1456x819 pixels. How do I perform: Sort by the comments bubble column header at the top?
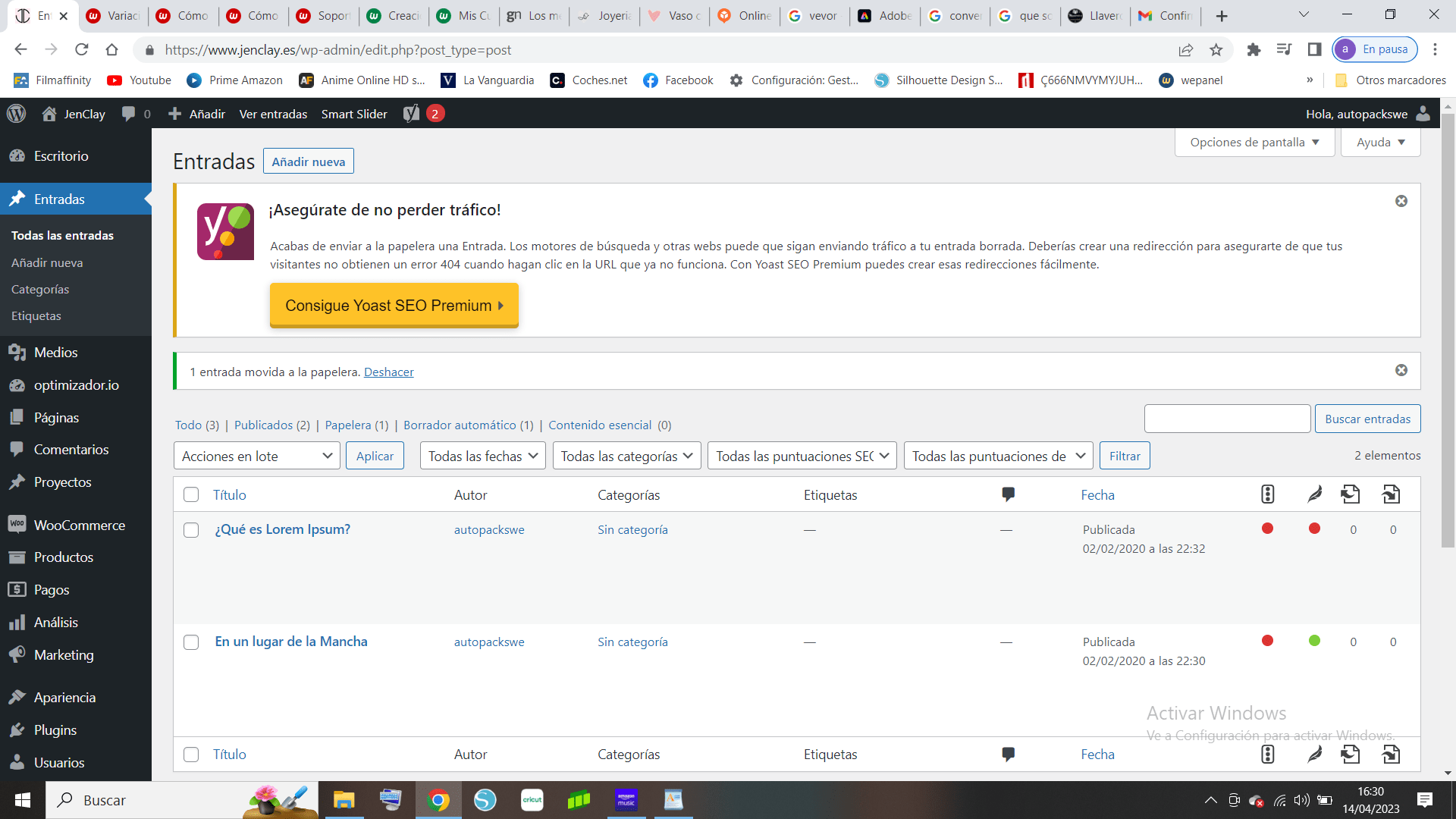click(1008, 494)
